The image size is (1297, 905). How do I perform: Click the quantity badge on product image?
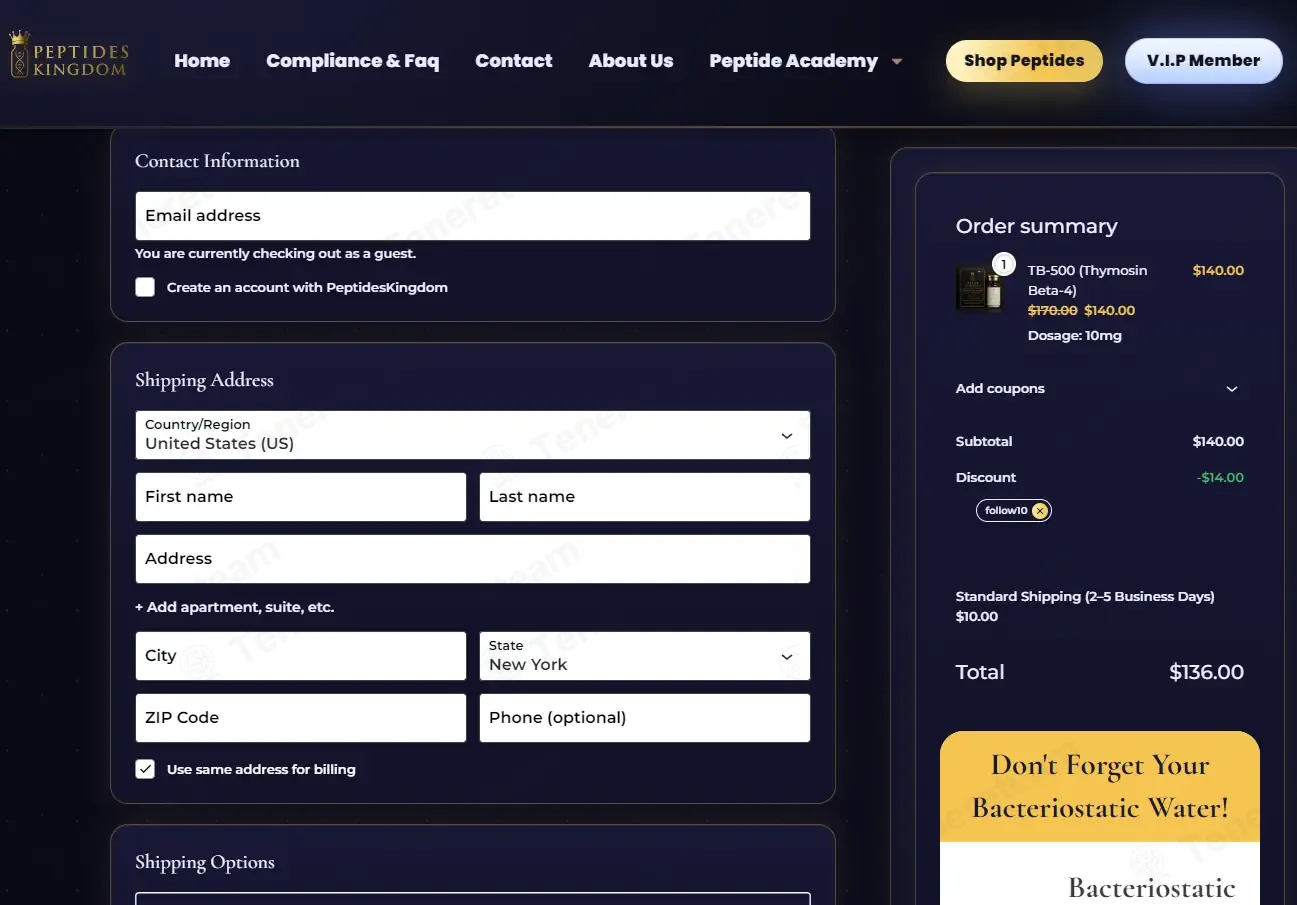point(1003,265)
